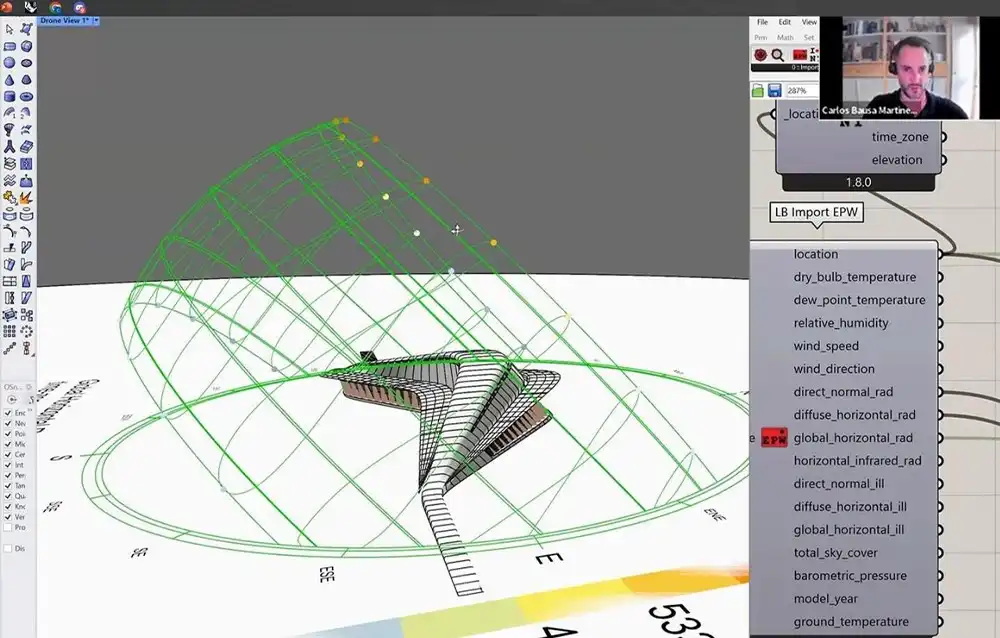Toggle the Point object snap checkbox

click(x=8, y=434)
